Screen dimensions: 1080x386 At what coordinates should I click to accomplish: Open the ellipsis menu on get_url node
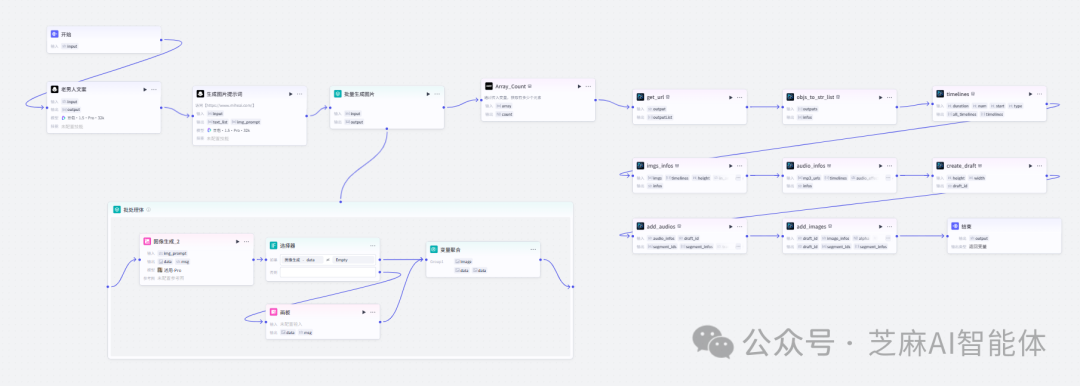[739, 97]
